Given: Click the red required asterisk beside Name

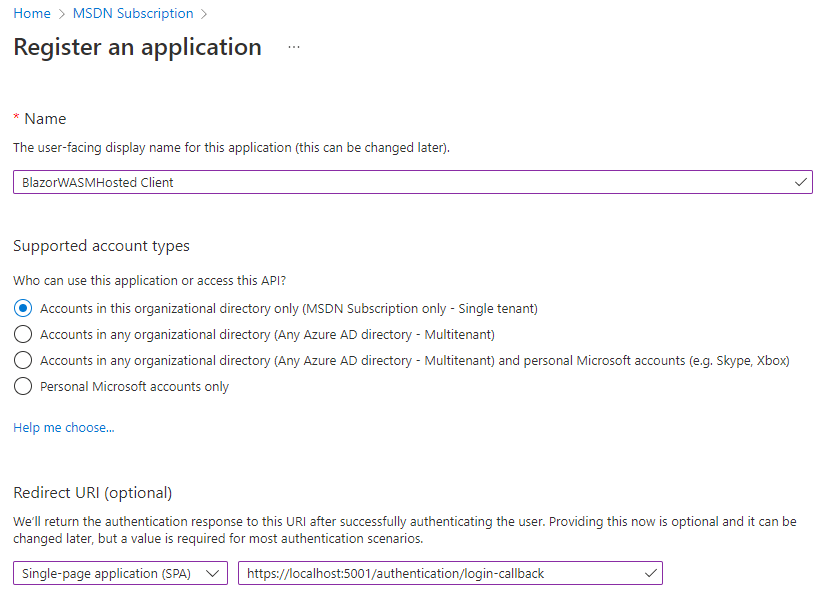Looking at the screenshot, I should [16, 119].
